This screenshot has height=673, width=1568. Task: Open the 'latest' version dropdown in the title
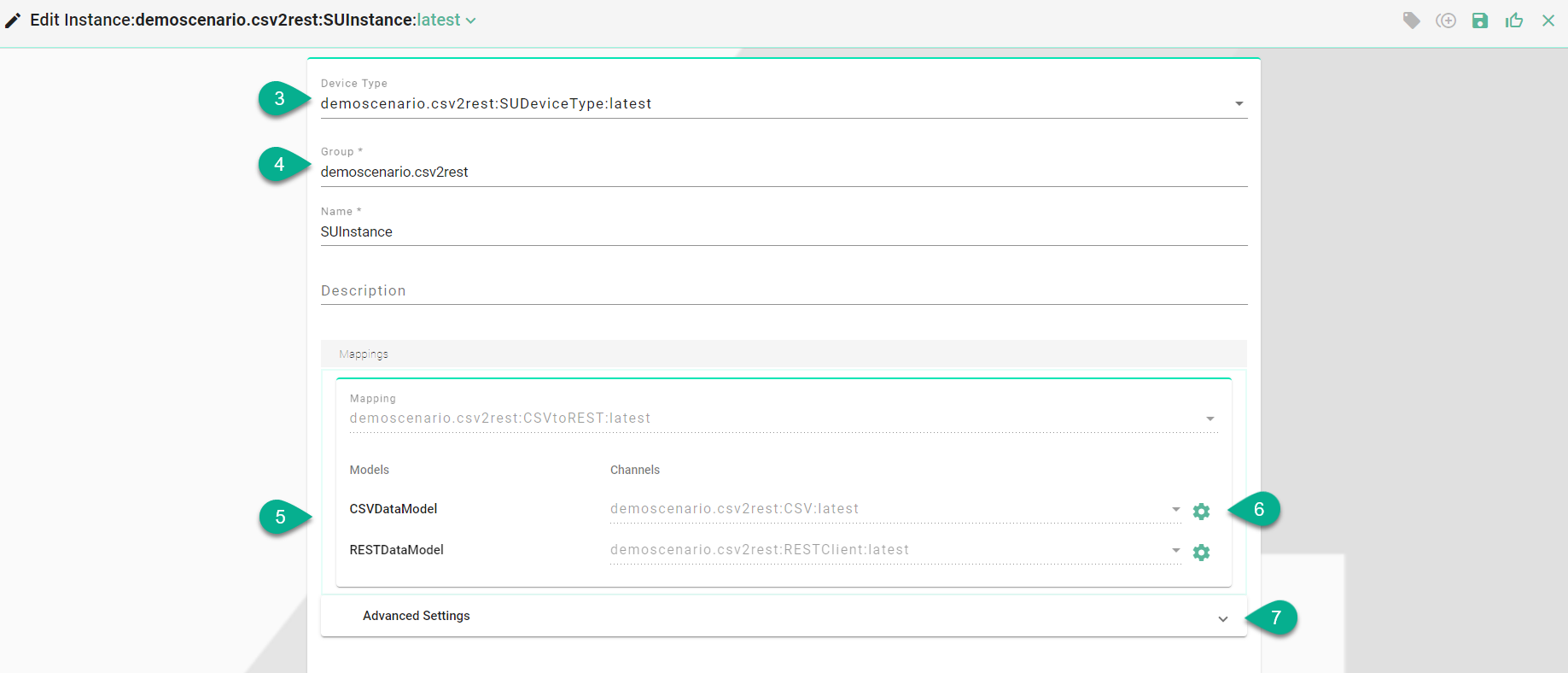tap(446, 20)
